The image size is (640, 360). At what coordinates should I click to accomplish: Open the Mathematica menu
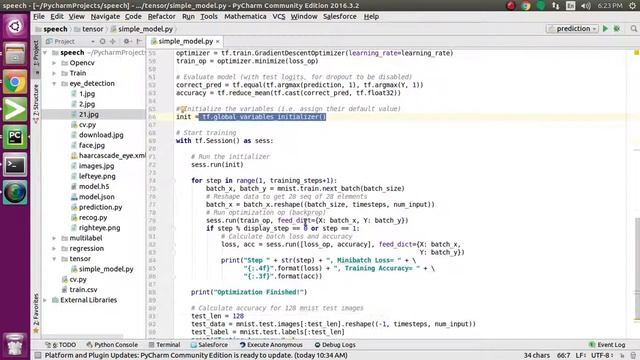click(x=245, y=16)
